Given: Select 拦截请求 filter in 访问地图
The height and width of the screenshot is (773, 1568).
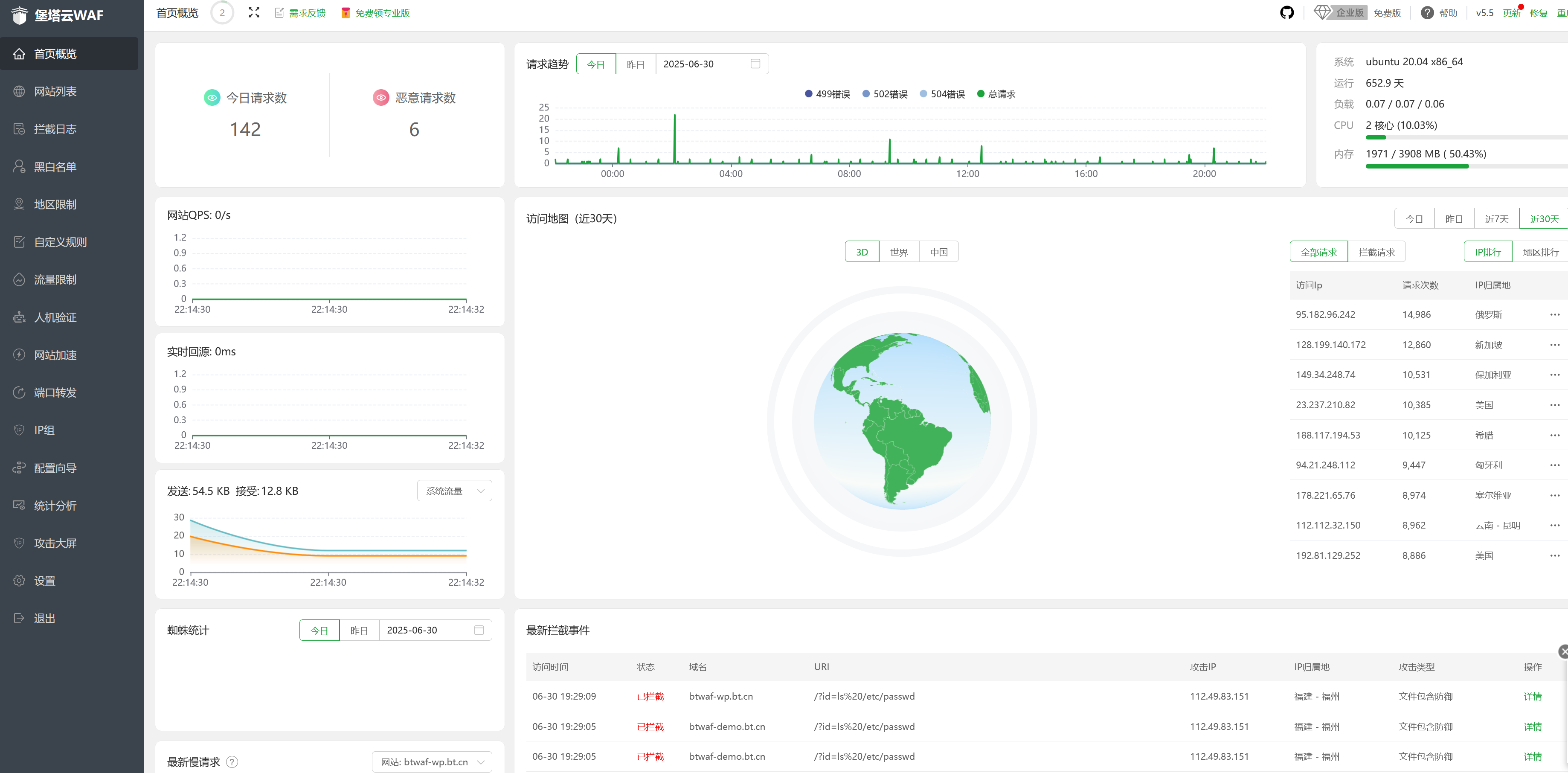Looking at the screenshot, I should 1376,252.
